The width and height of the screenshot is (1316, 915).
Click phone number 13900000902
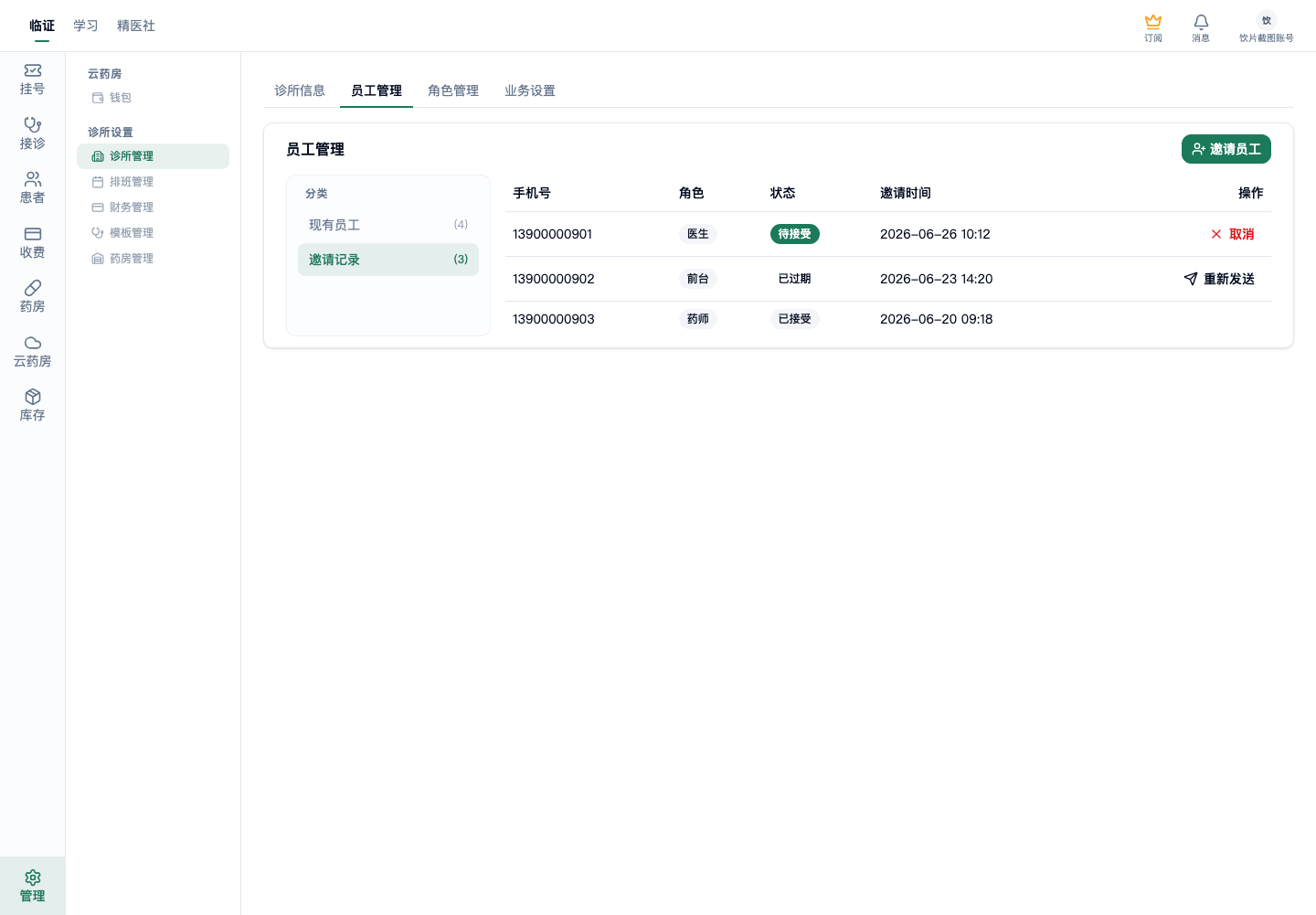click(554, 279)
